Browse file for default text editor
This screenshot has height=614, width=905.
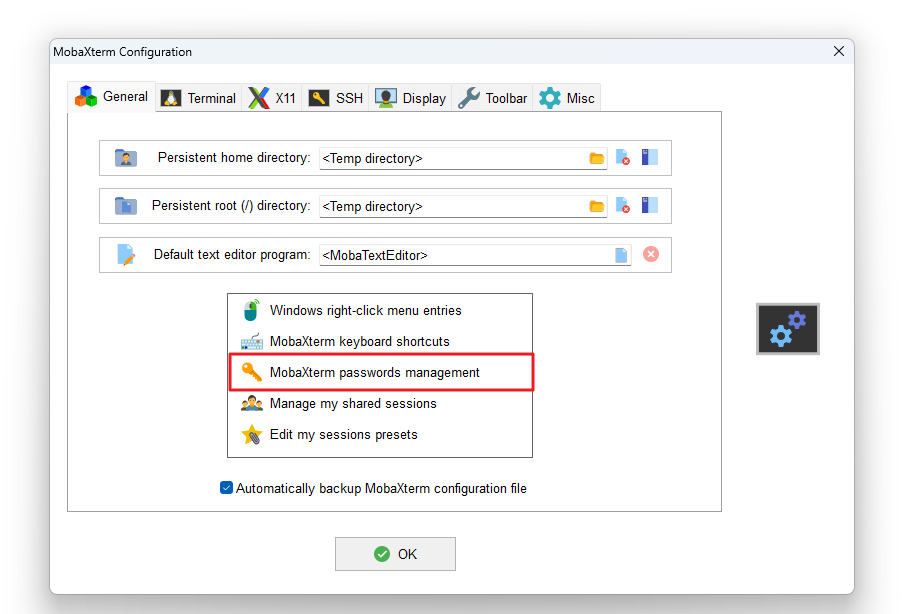[x=621, y=255]
